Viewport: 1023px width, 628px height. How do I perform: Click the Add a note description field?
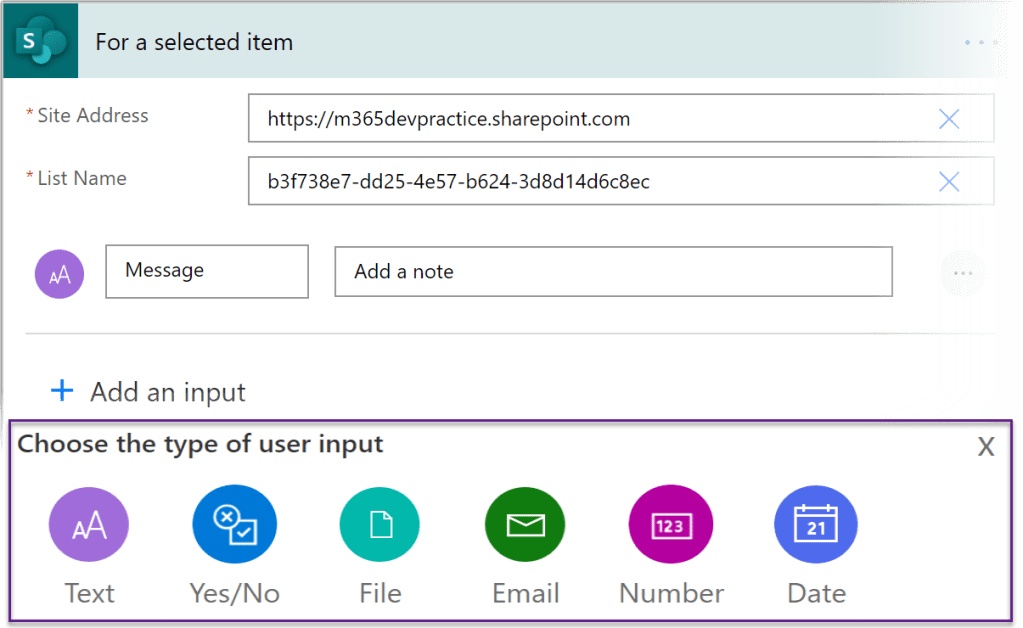click(x=612, y=272)
